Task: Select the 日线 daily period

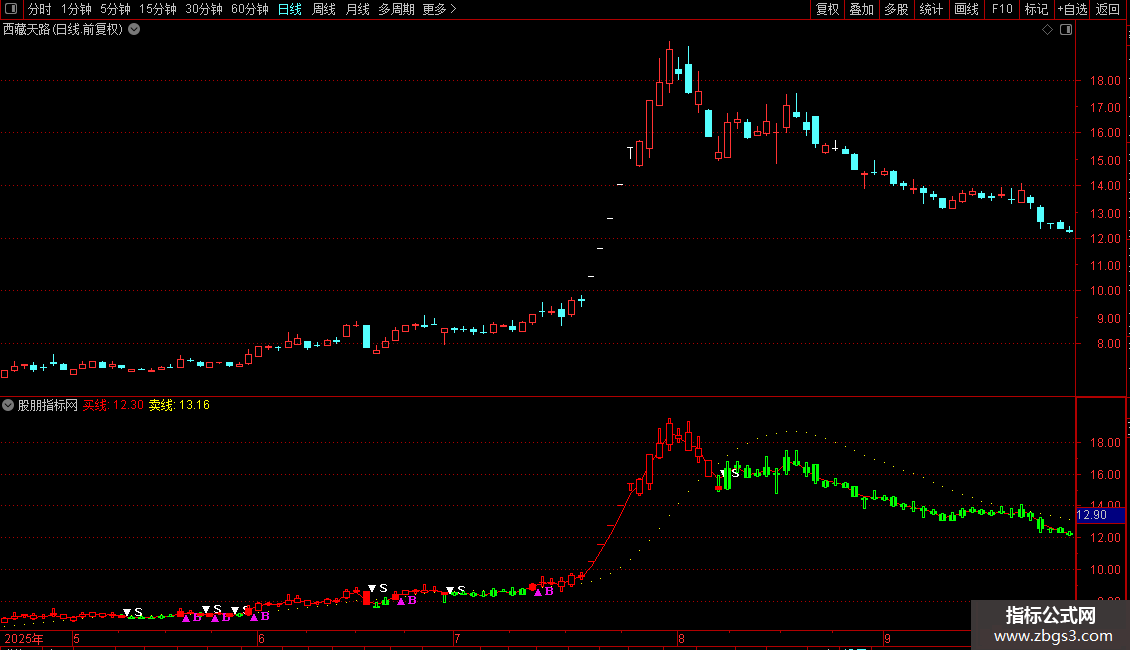Action: click(290, 9)
